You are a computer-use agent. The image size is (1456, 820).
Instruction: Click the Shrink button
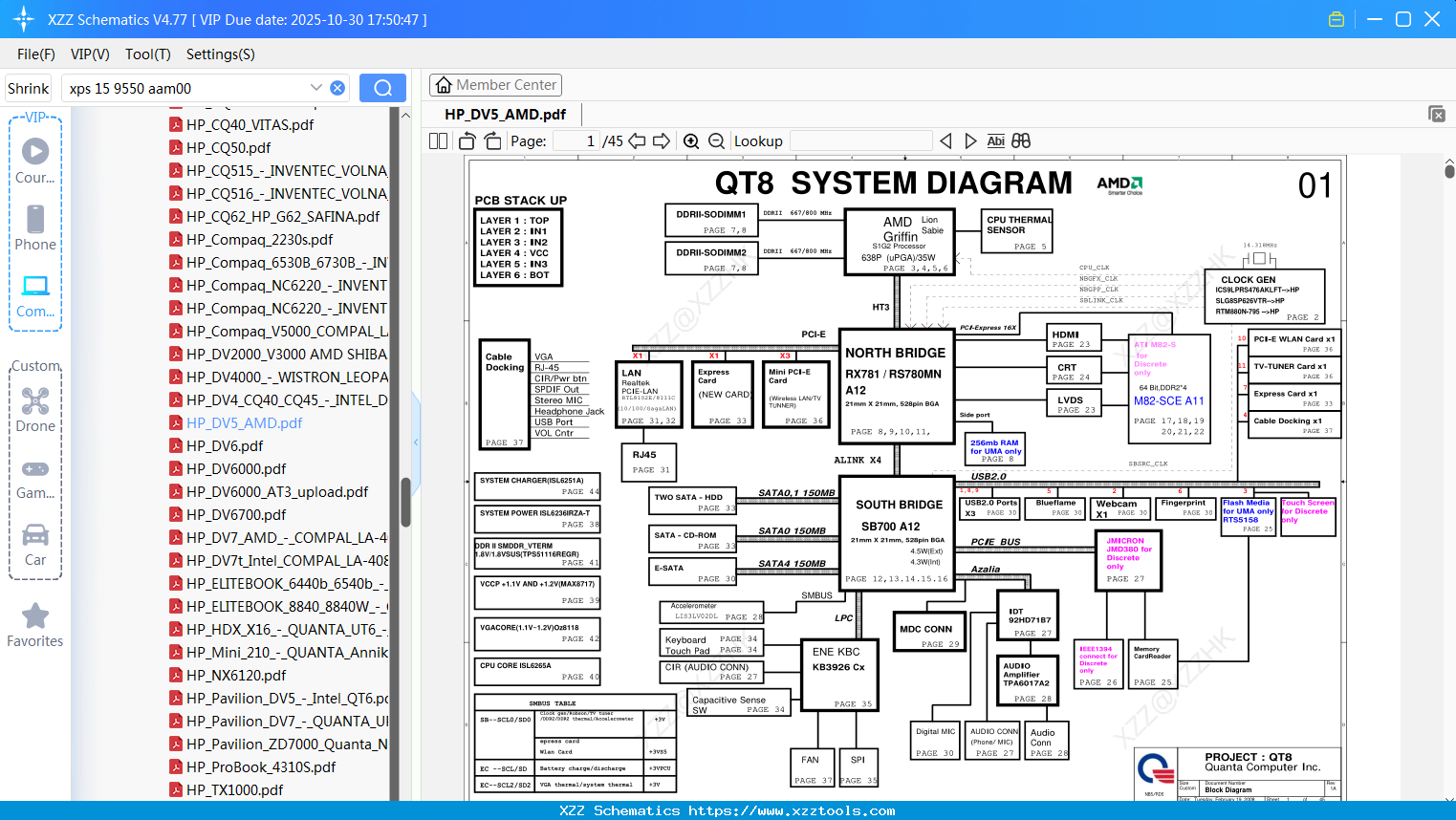(x=28, y=88)
